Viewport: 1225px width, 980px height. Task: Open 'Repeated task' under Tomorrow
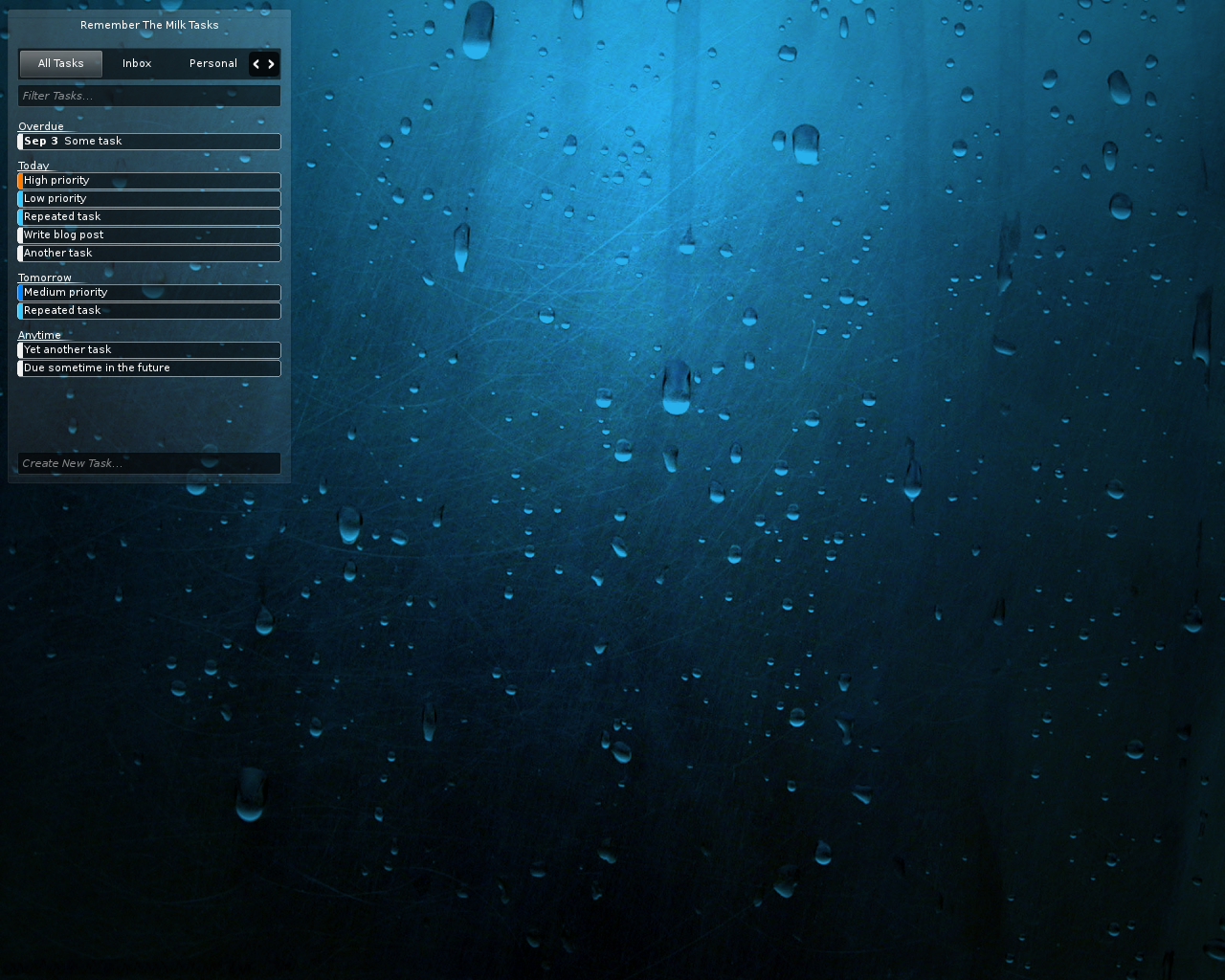[149, 311]
